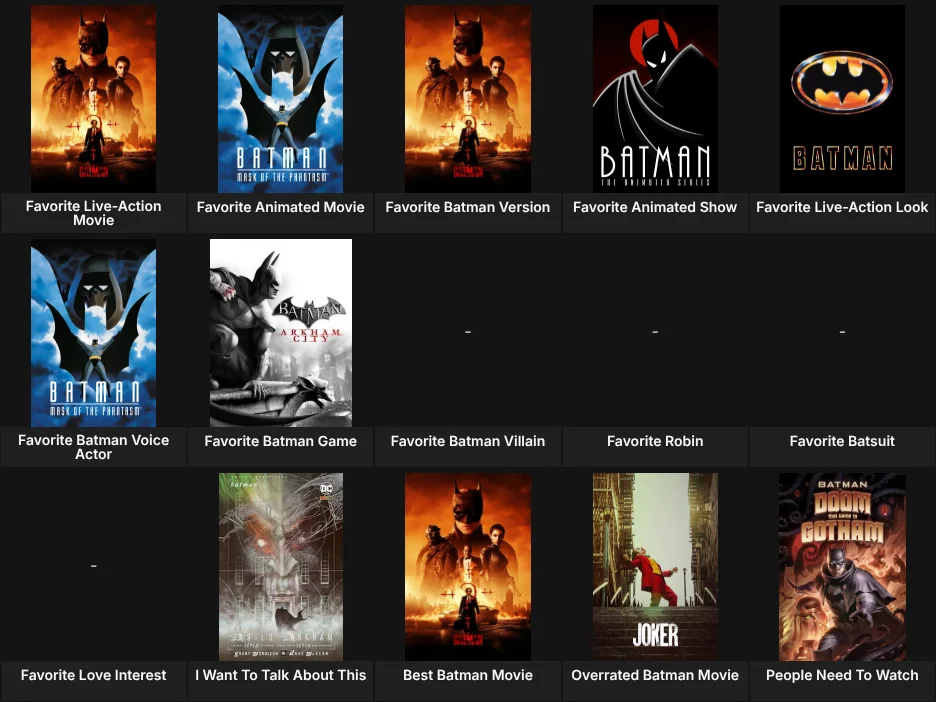
Task: Choose the "Favorite Batman Villain" label
Action: point(468,441)
